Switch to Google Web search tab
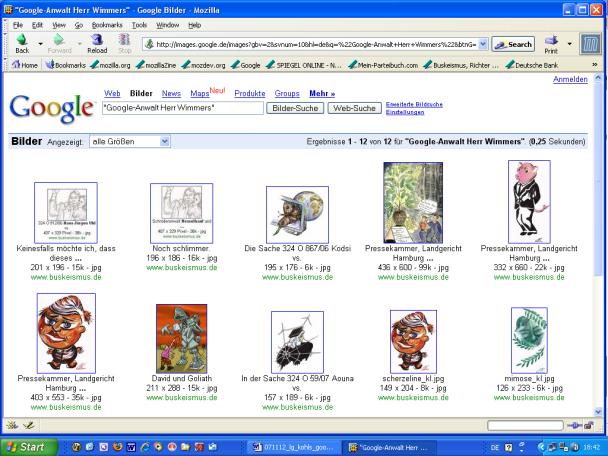Screen dimensions: 608x456 (x=112, y=93)
